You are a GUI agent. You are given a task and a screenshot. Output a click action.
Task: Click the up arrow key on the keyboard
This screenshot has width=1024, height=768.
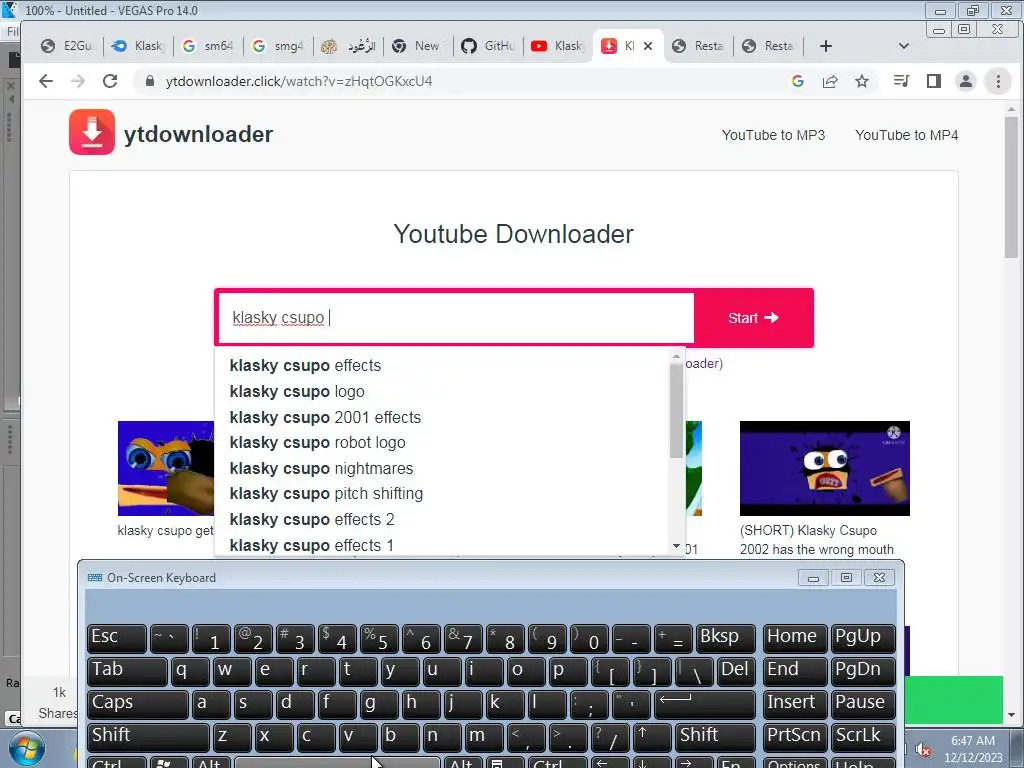coord(652,736)
